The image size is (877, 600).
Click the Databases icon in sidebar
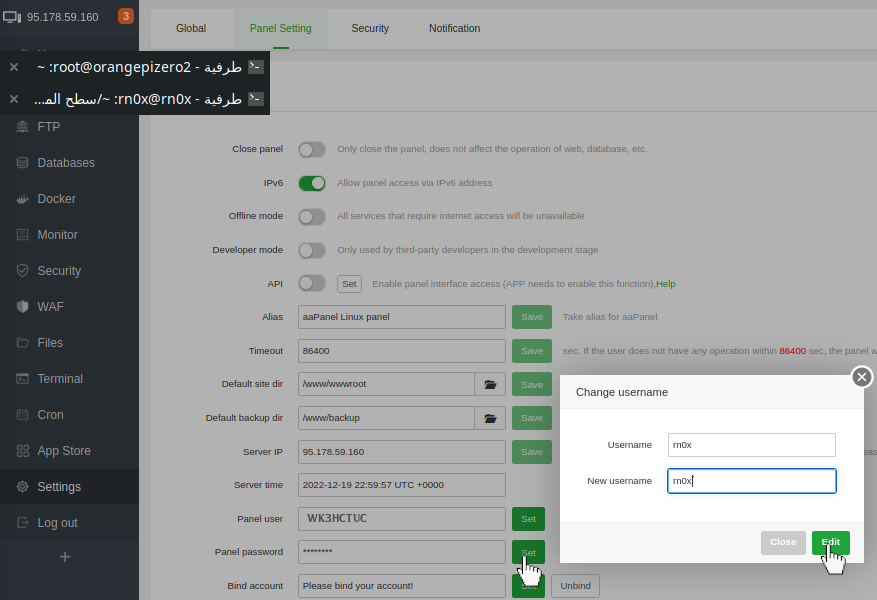click(22, 163)
